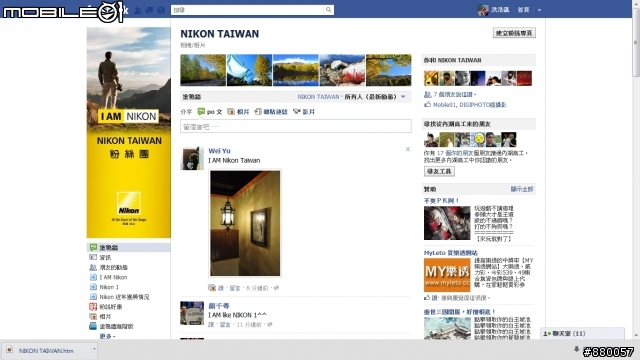Open first friend avatar who likes page

click(431, 78)
